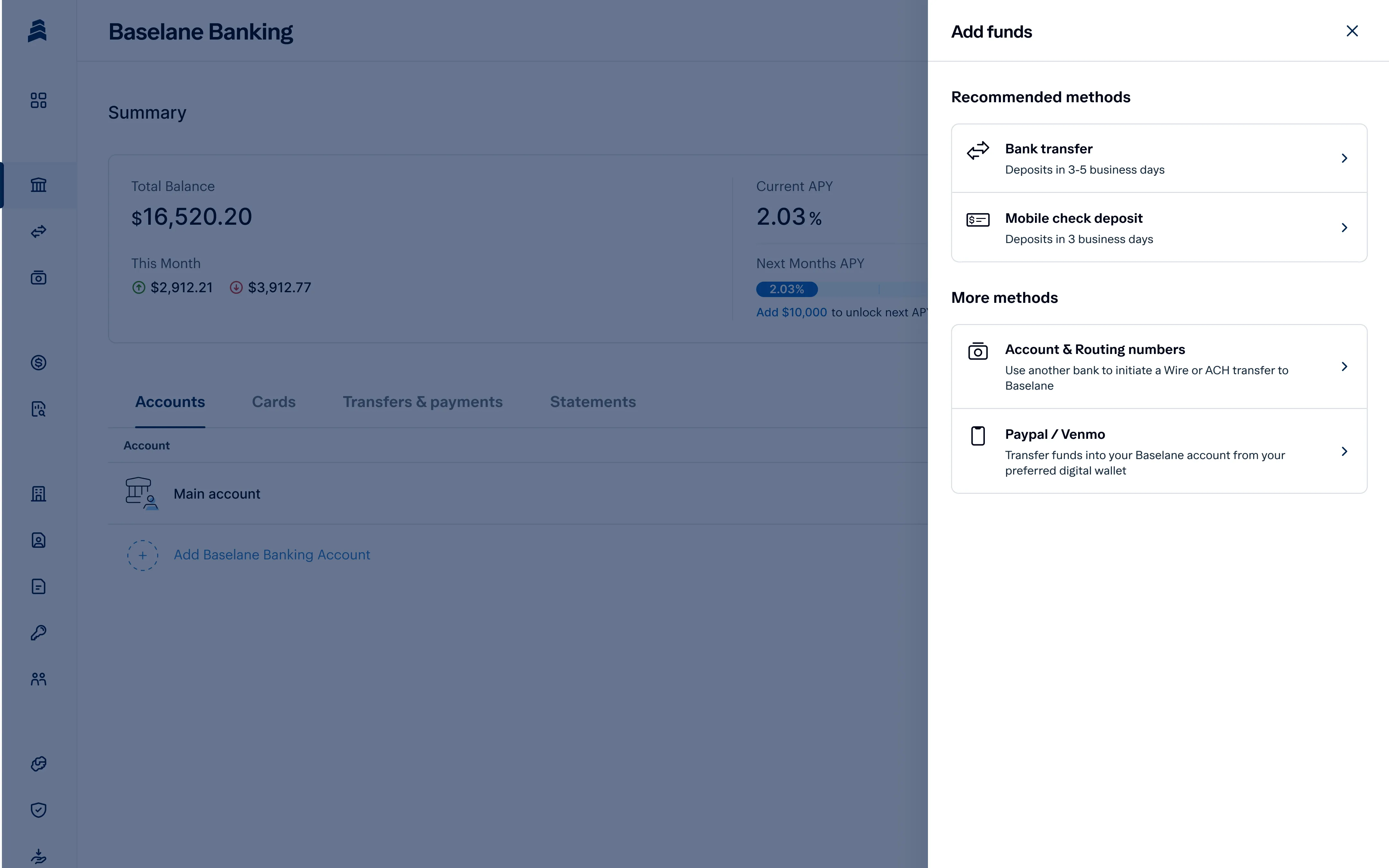
Task: Click the Baselane logo in the sidebar
Action: 37,31
